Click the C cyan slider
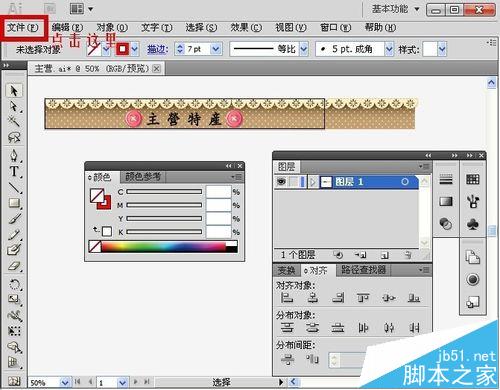The image size is (500, 390). pos(164,192)
